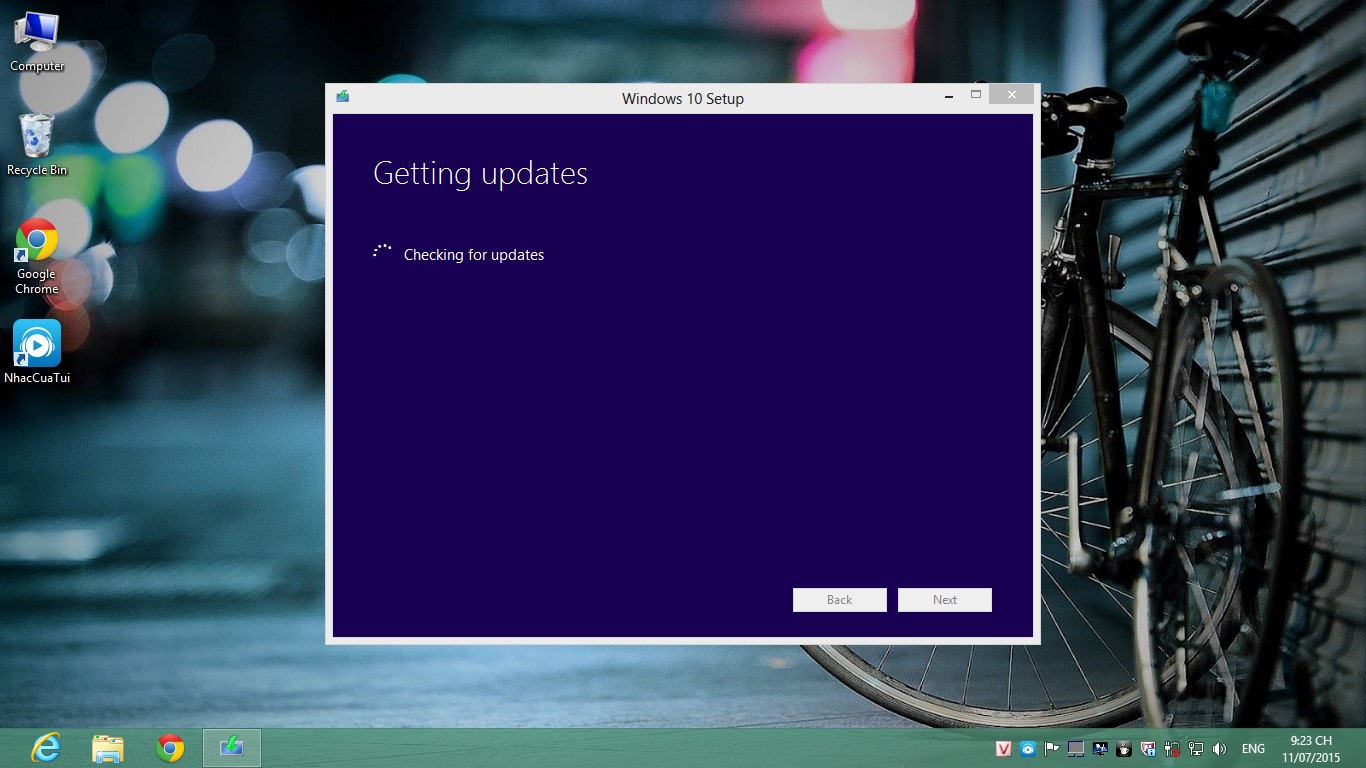This screenshot has height=768, width=1366.
Task: Click the 'Getting updates' heading
Action: [x=480, y=174]
